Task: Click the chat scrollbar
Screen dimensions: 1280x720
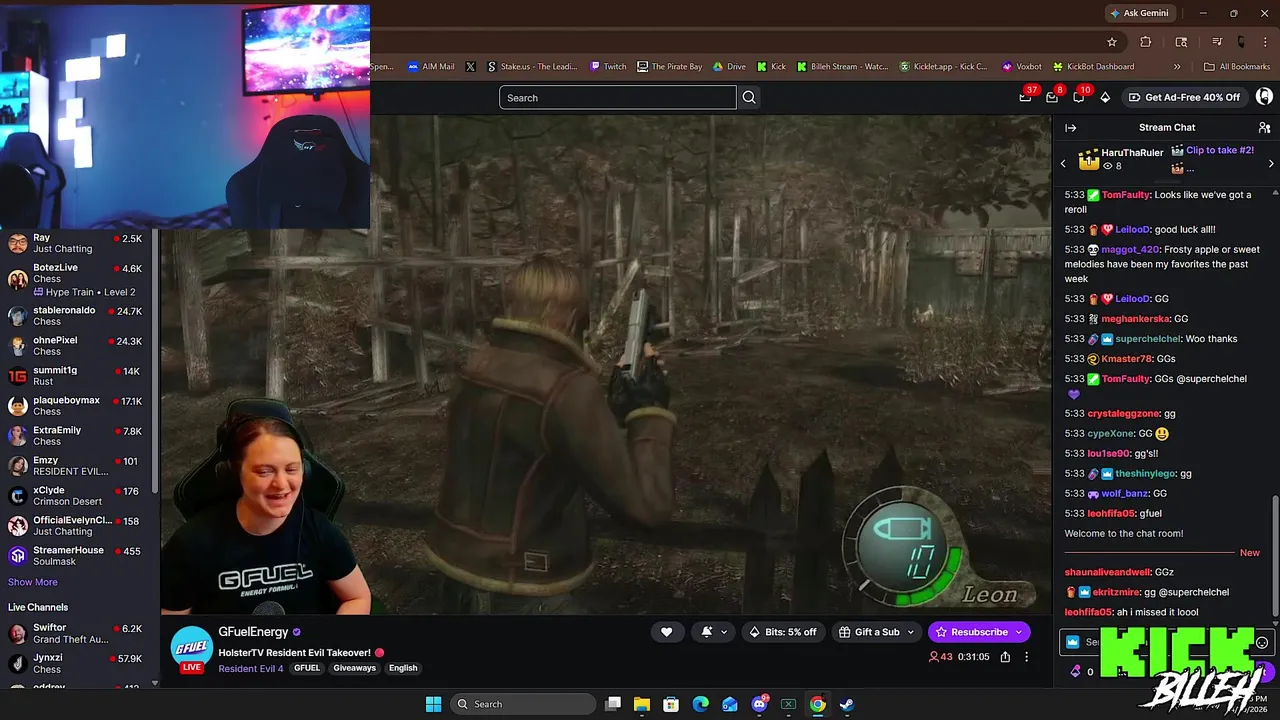Action: 1275,555
